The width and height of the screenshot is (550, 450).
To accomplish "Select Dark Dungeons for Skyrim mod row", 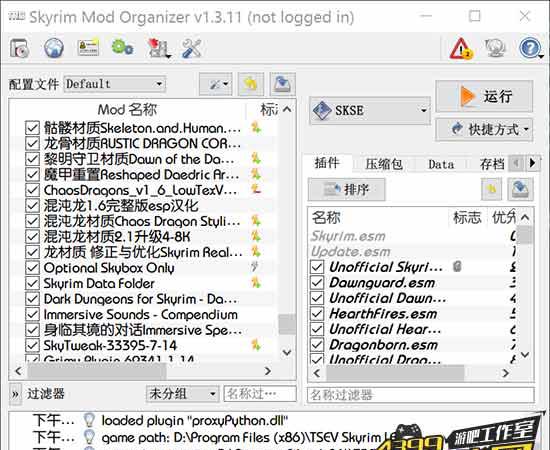I will (144, 299).
